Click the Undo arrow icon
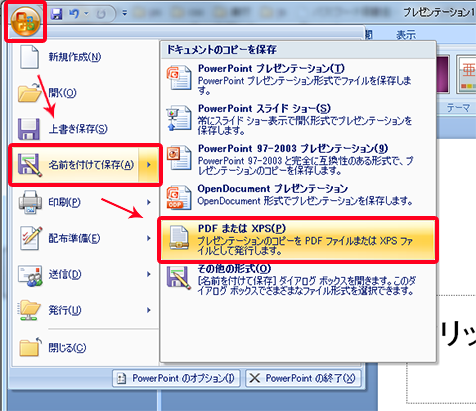The image size is (476, 411). 74,14
